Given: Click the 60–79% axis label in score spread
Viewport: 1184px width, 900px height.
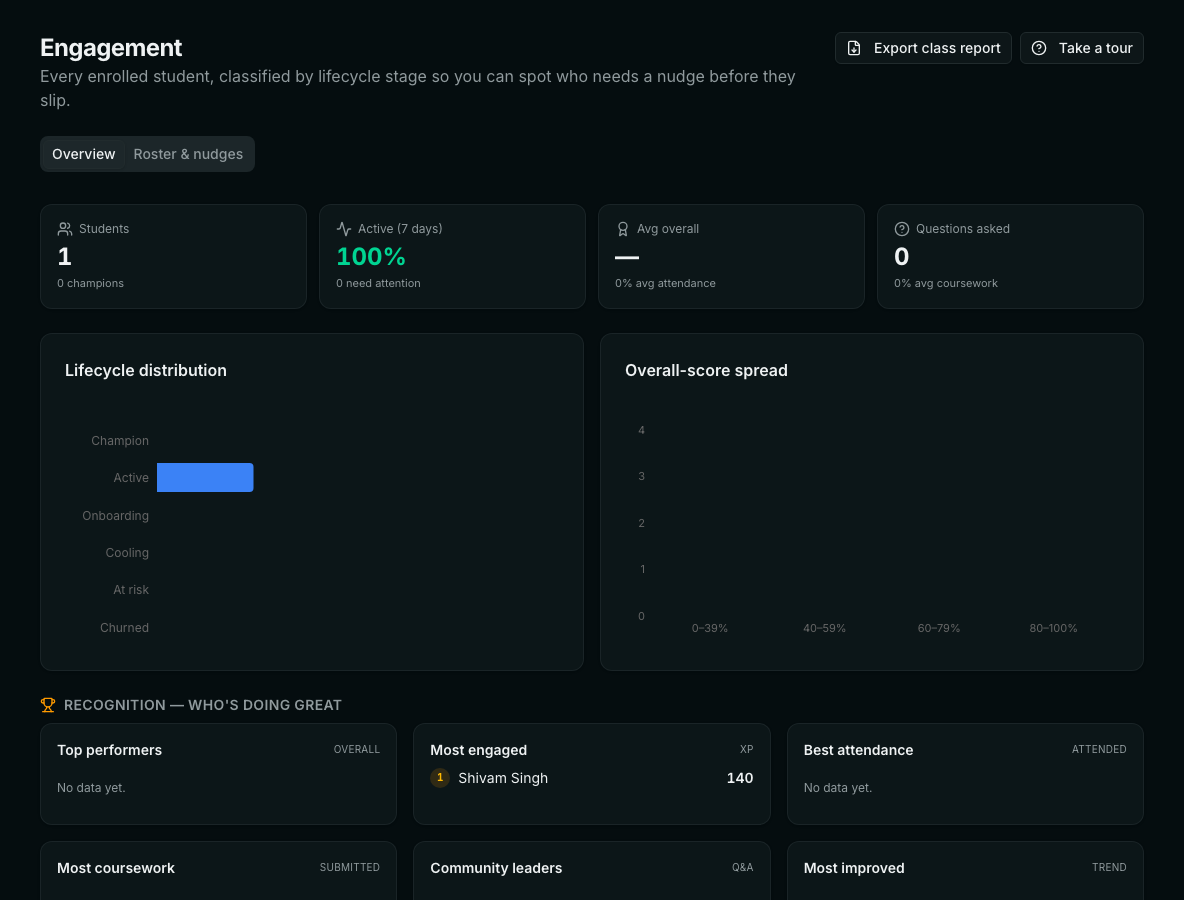Looking at the screenshot, I should coord(939,628).
